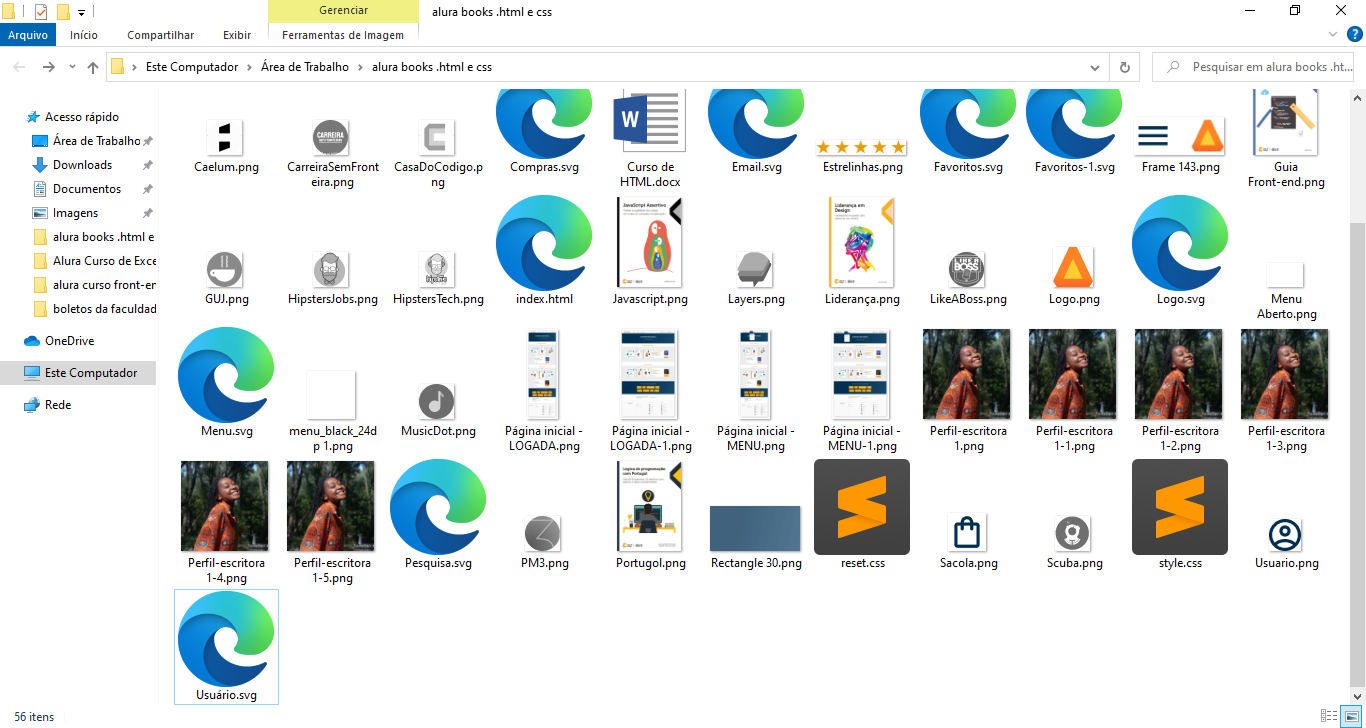1366x728 pixels.
Task: Select the Menu.svg file
Action: [226, 373]
